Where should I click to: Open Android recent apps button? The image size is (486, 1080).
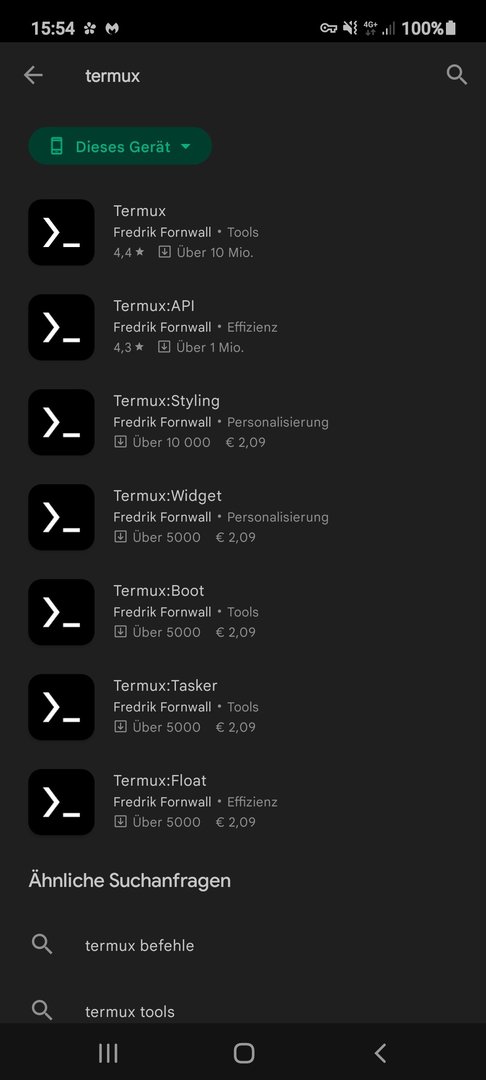pos(108,1052)
